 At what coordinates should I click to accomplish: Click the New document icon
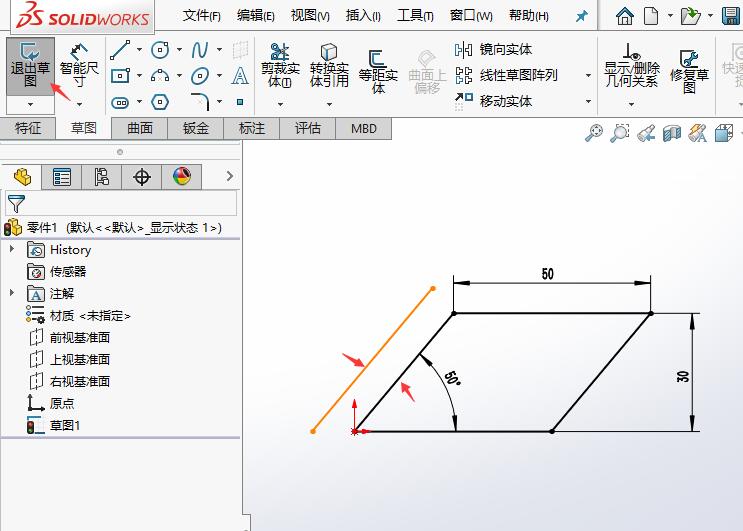click(651, 16)
